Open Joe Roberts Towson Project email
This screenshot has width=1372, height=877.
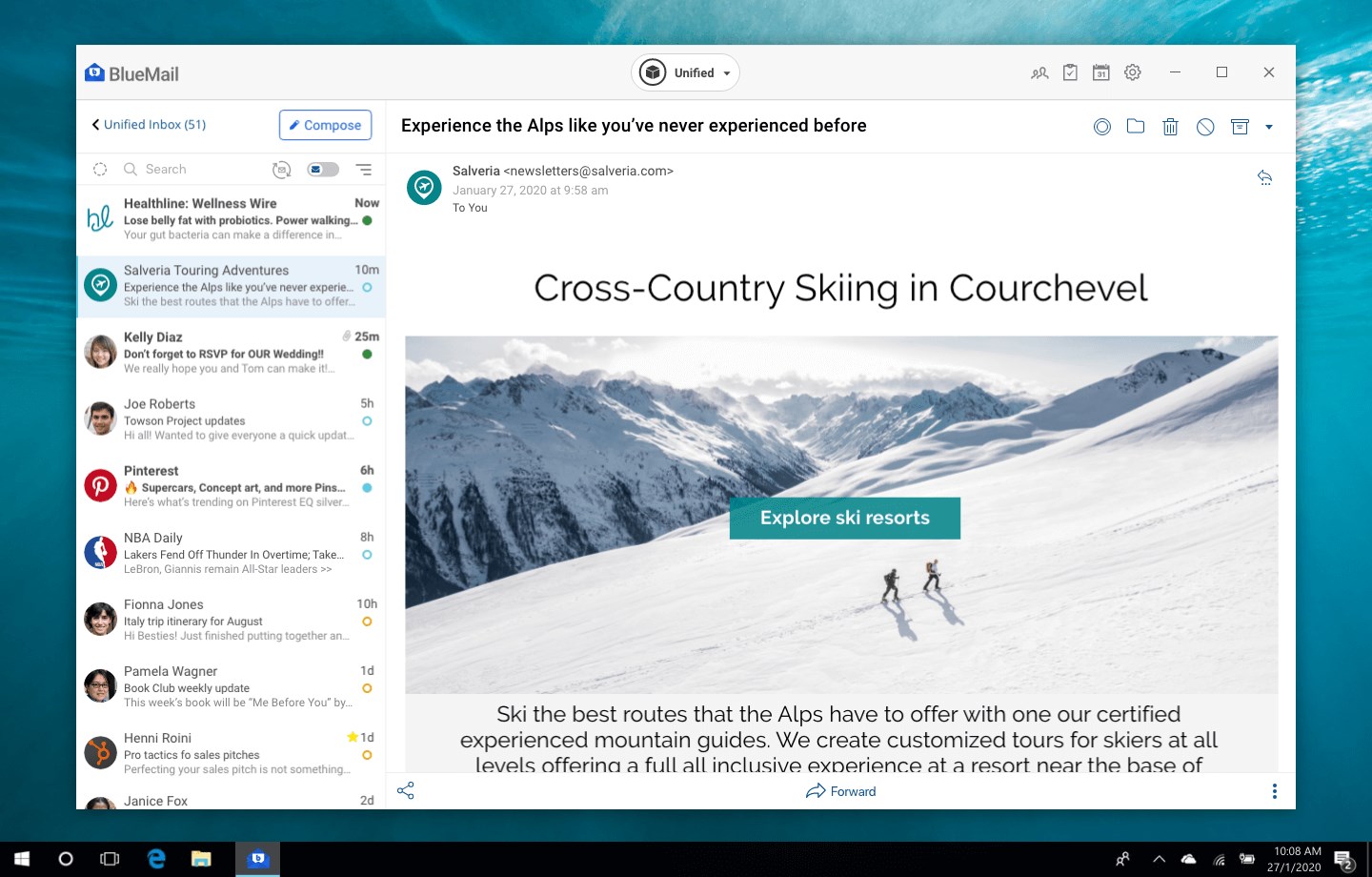pos(231,419)
